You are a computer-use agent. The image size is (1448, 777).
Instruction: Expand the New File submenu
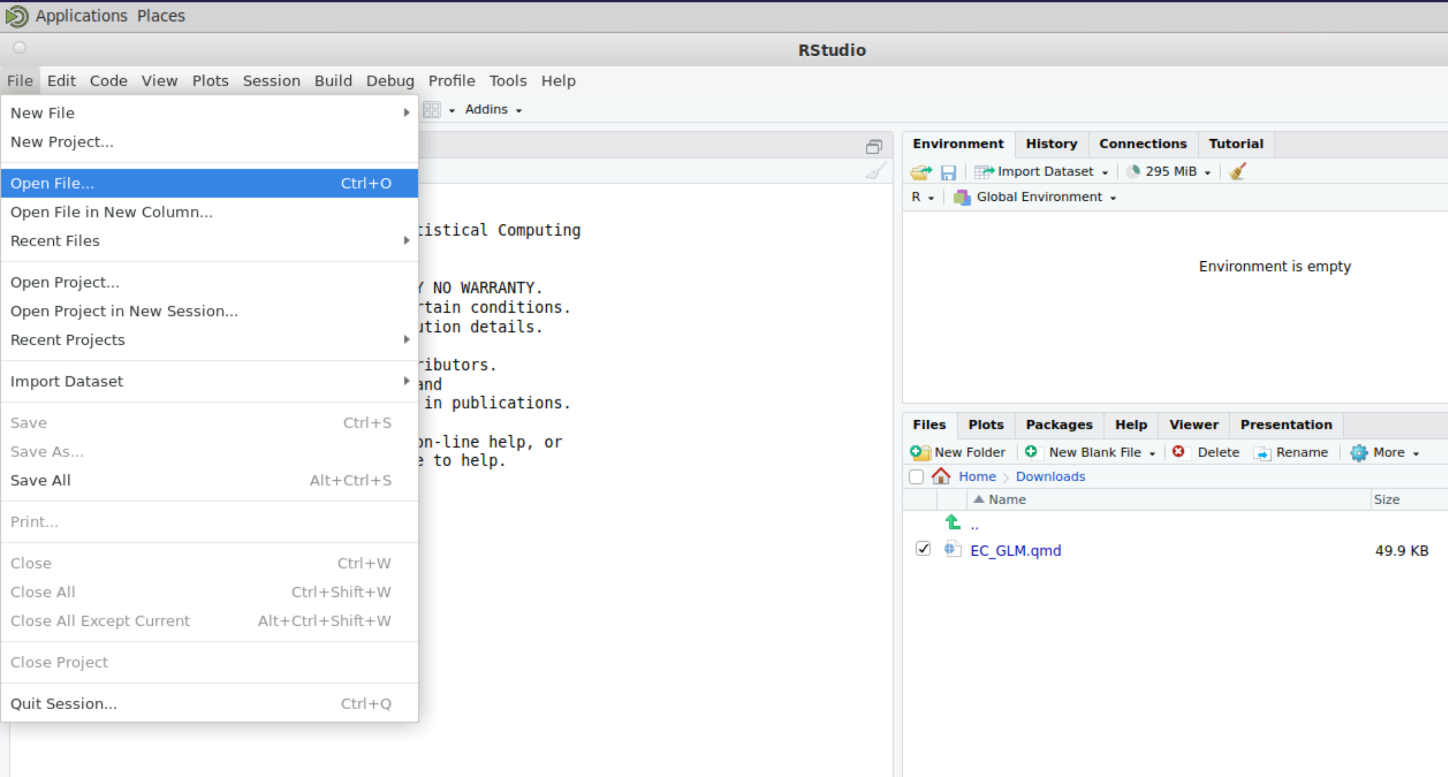point(209,113)
